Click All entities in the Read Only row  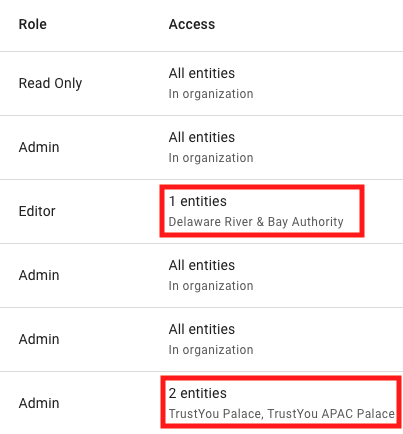(x=202, y=73)
